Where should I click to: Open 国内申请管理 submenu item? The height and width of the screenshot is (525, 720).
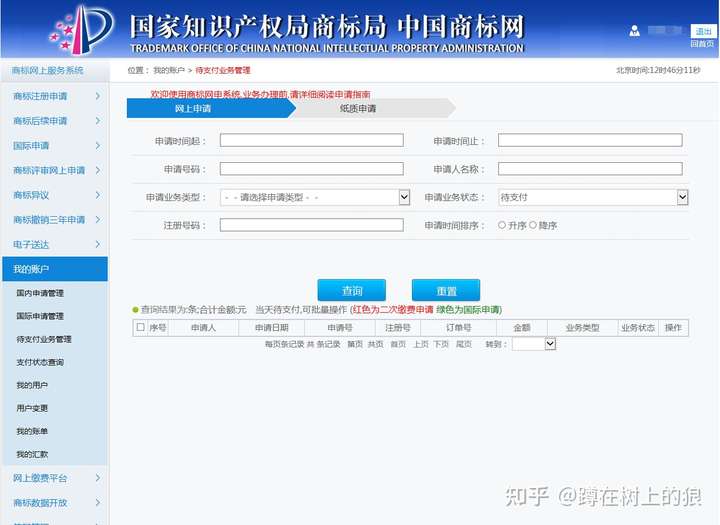(40, 293)
